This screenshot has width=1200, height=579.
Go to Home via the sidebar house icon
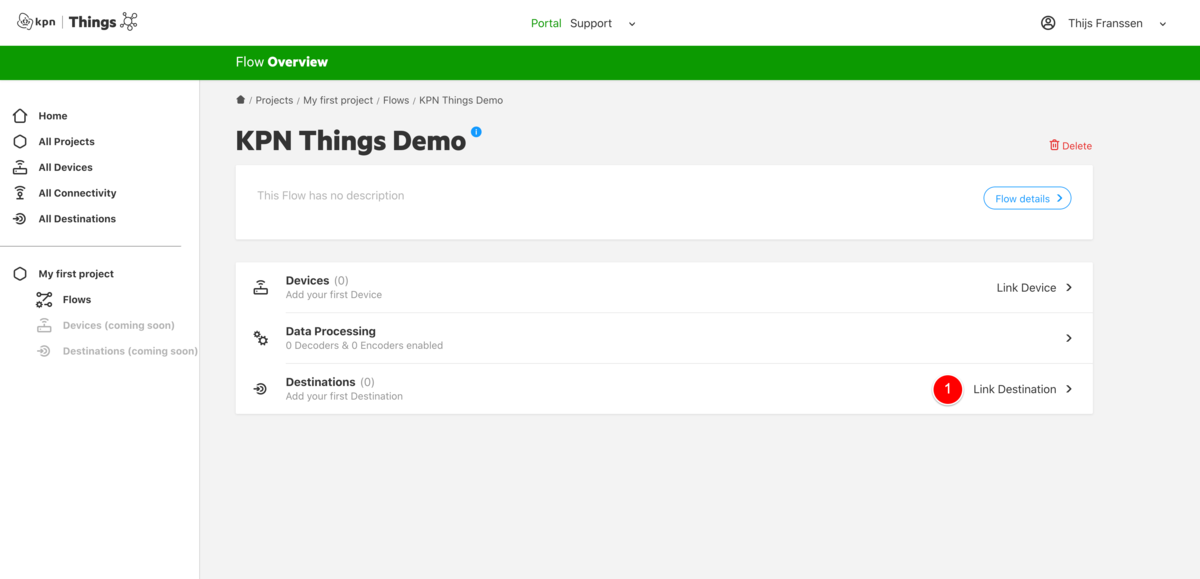(20, 116)
